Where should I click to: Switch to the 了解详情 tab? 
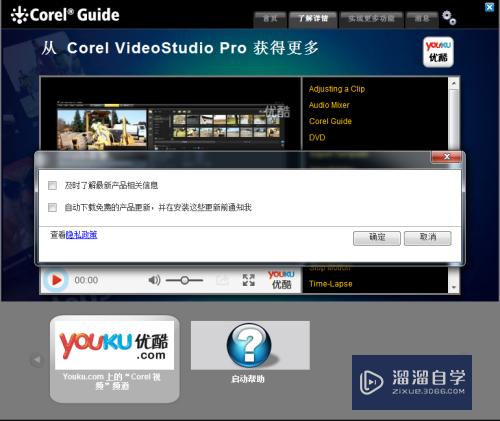pyautogui.click(x=313, y=19)
